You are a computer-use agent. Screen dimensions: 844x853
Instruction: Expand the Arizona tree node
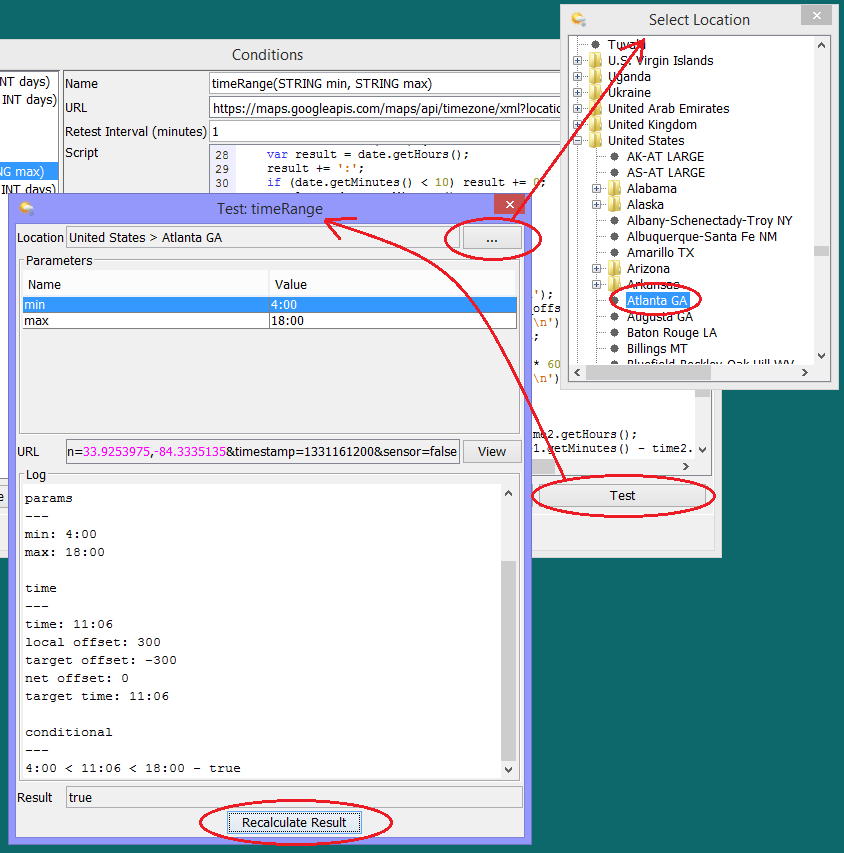coord(596,269)
